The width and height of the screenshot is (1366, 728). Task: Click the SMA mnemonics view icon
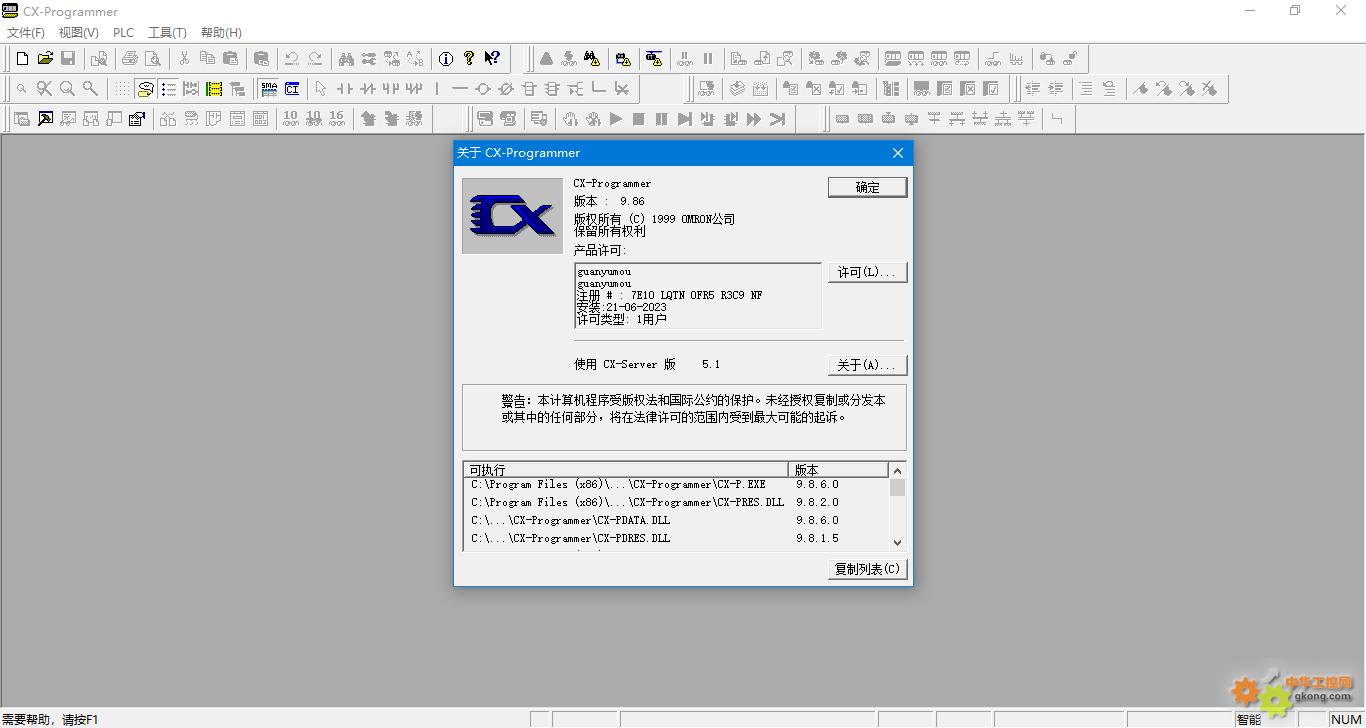[269, 89]
